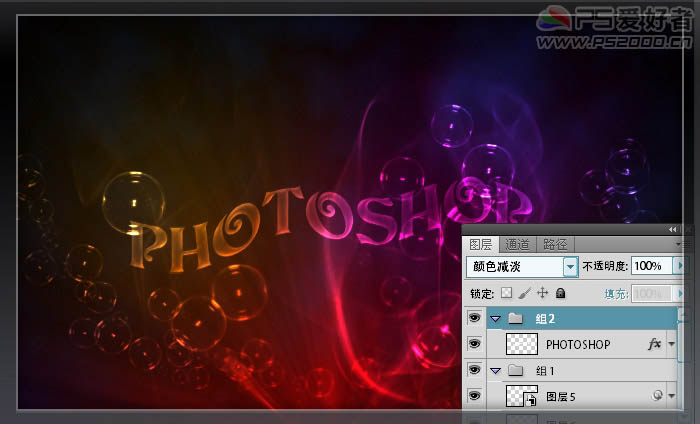700x424 pixels.
Task: Click fx icon on PHOTOSHOP layer
Action: pos(655,344)
